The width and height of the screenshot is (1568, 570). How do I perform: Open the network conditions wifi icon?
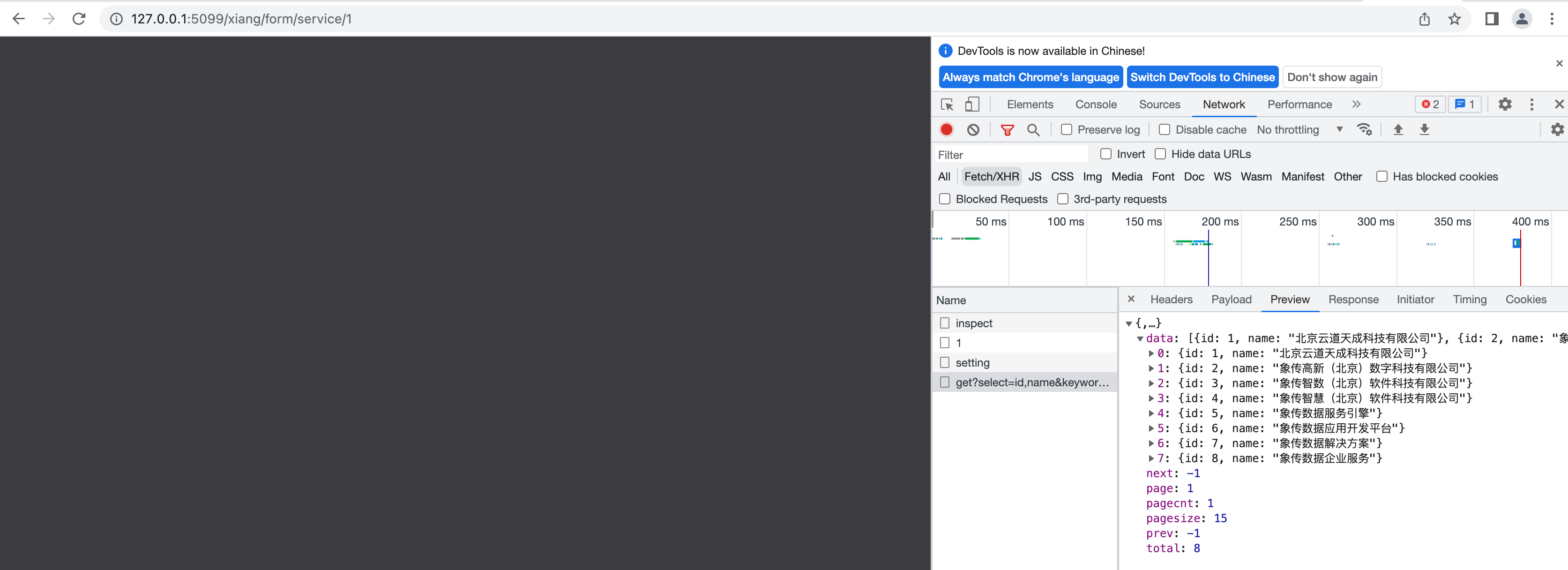click(x=1364, y=130)
